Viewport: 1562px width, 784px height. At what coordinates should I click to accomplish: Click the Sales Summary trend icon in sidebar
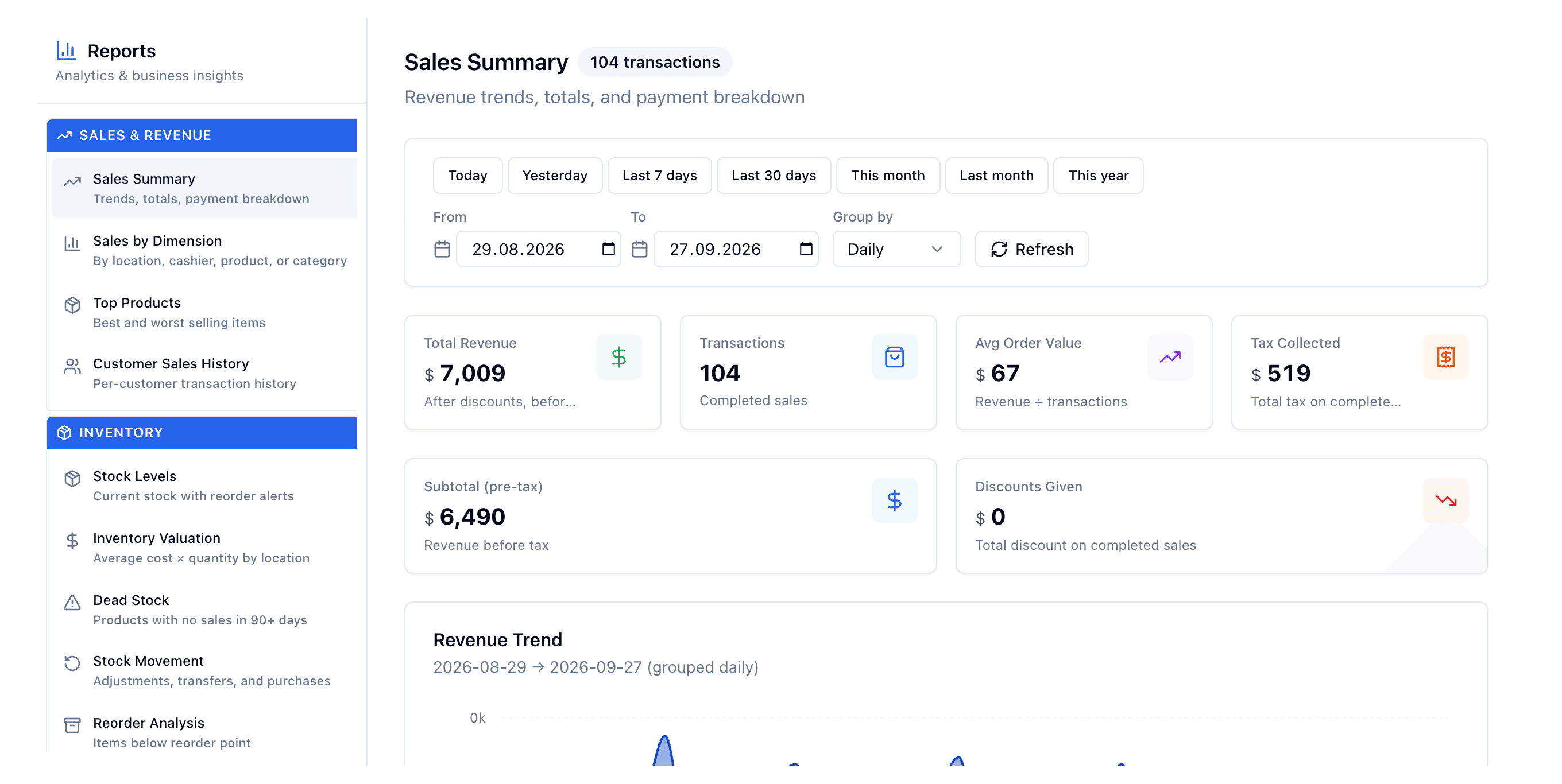[x=73, y=181]
